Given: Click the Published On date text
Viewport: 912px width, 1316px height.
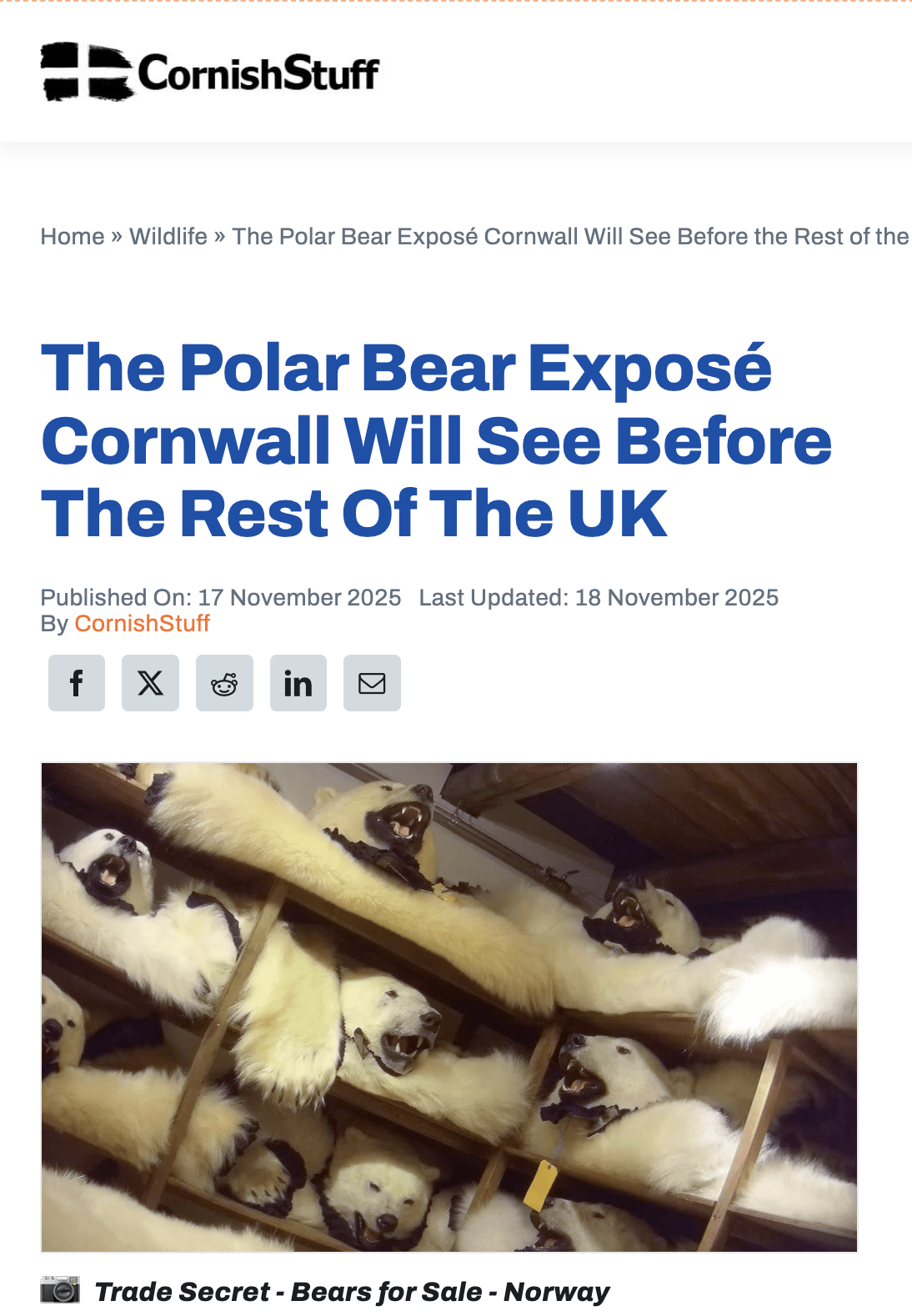Looking at the screenshot, I should point(221,598).
